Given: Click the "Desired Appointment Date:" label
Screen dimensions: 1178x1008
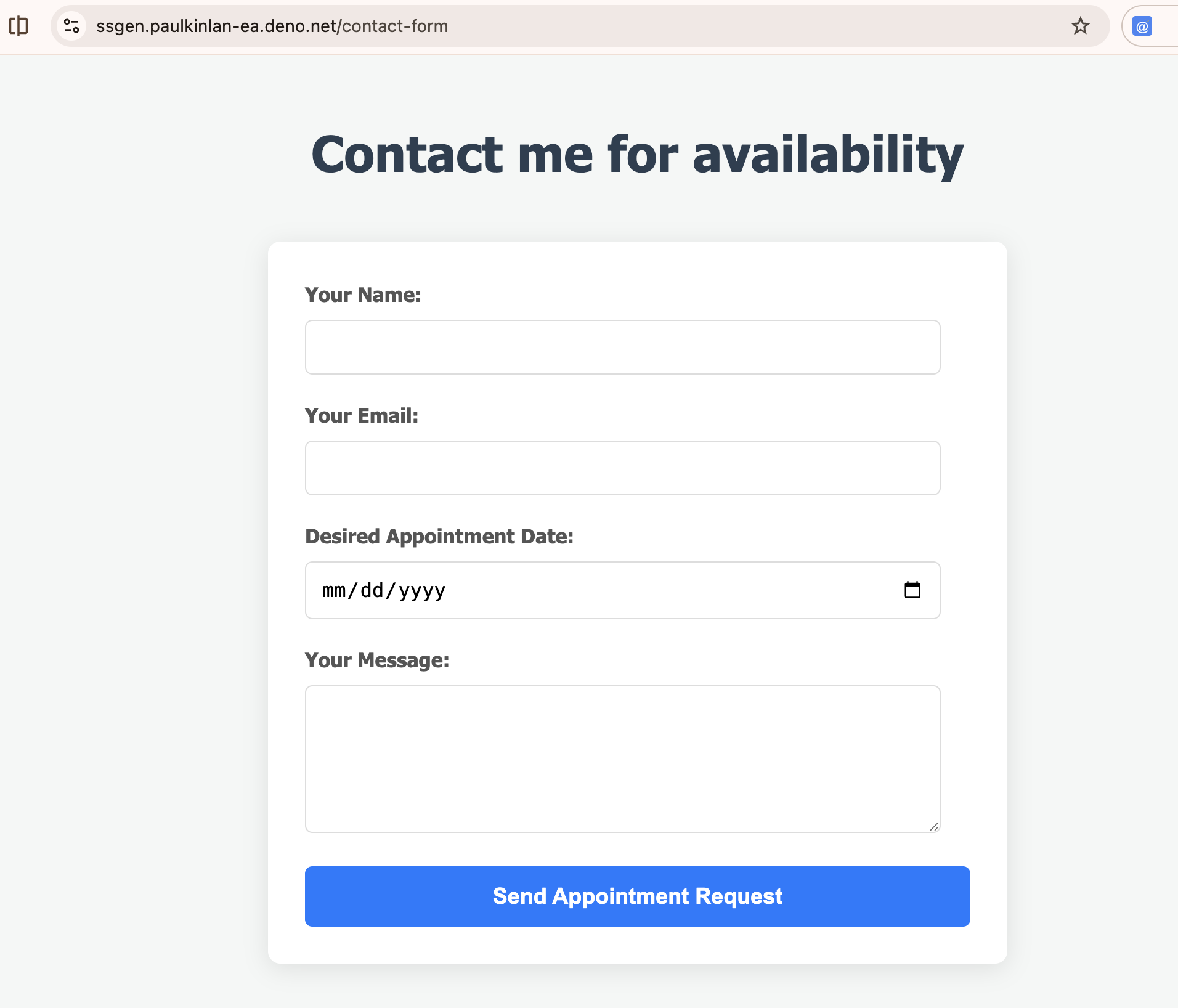Looking at the screenshot, I should coord(439,537).
